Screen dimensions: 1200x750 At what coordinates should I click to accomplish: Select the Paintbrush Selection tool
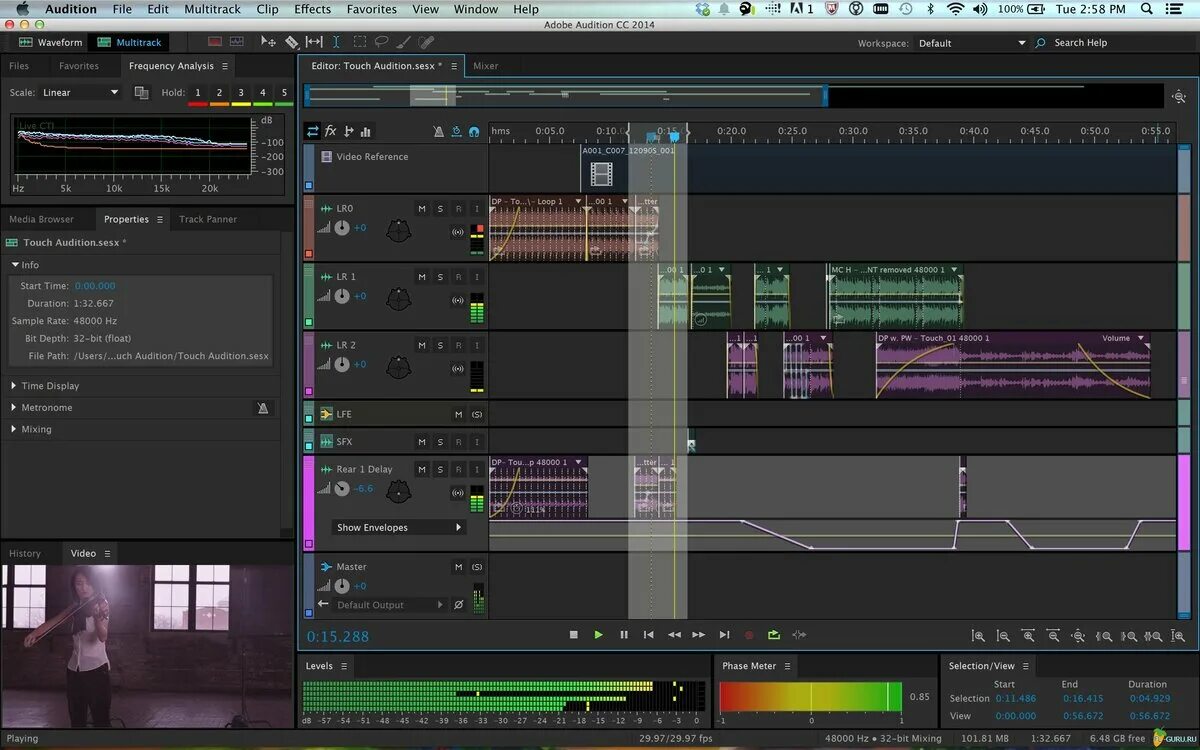403,42
